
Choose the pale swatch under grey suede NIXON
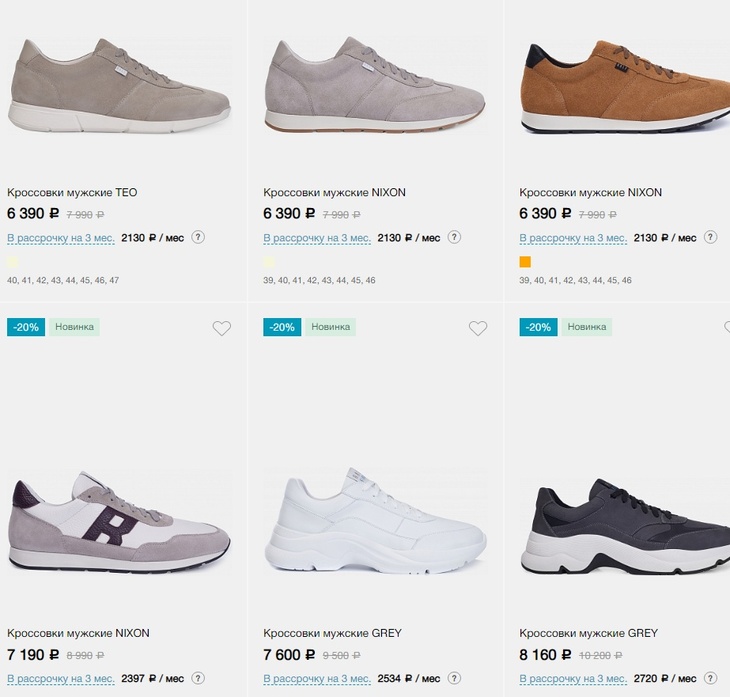pos(269,262)
